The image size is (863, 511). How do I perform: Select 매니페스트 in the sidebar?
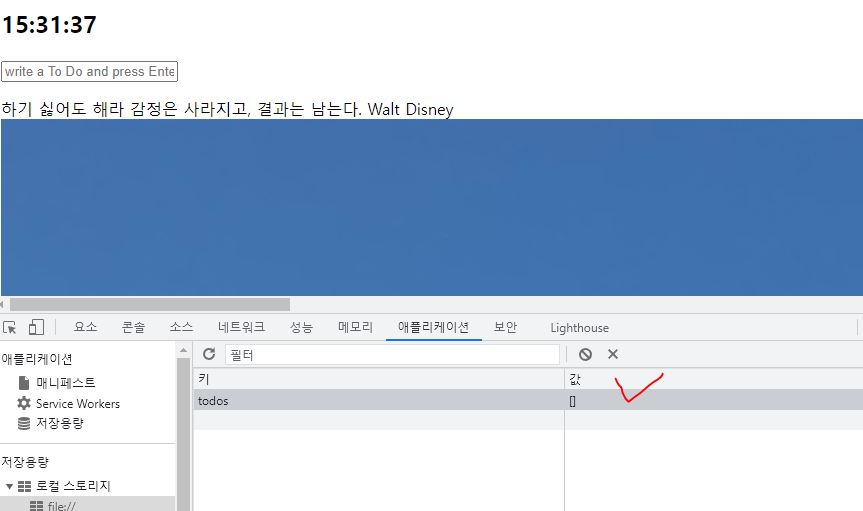pyautogui.click(x=65, y=382)
